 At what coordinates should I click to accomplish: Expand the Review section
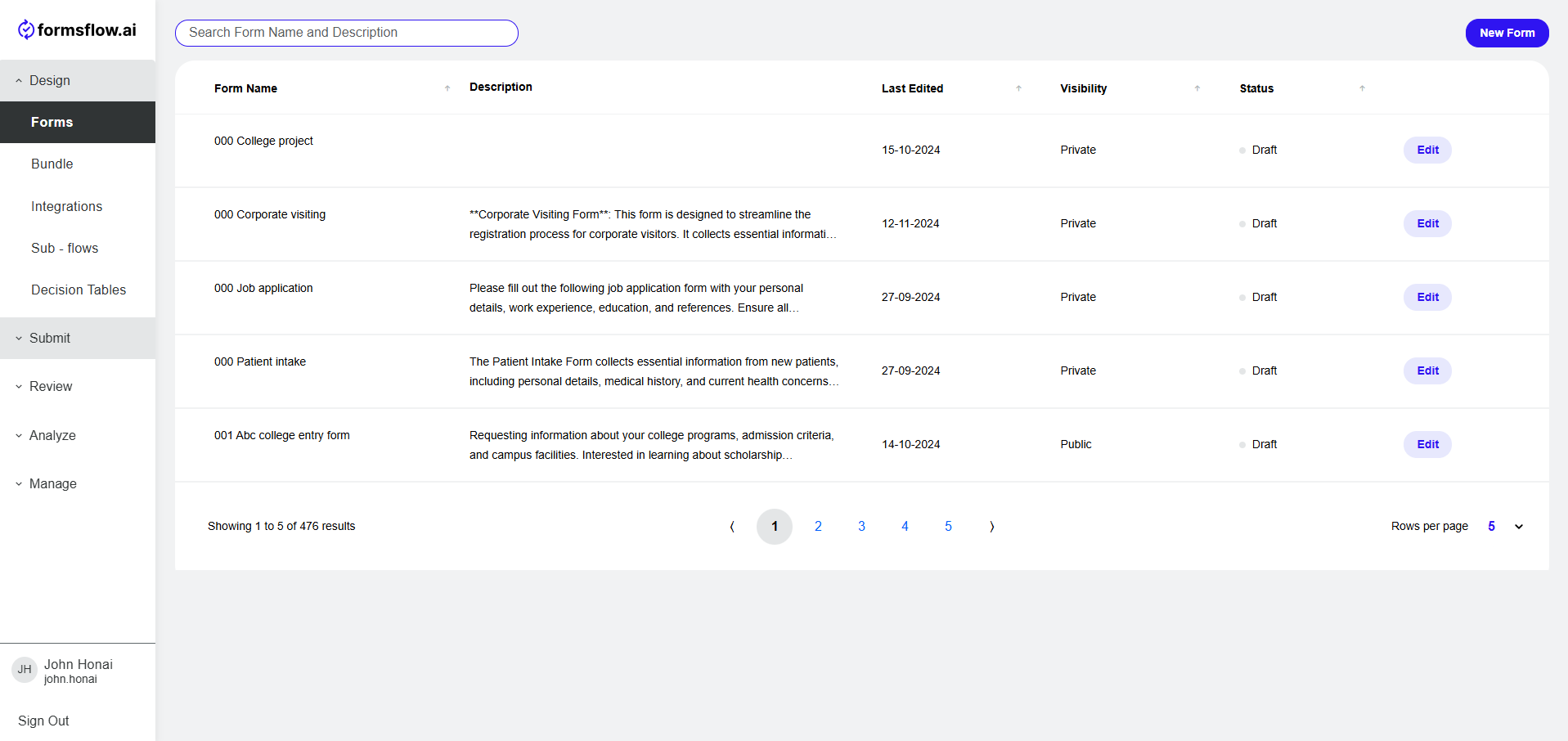coord(78,386)
